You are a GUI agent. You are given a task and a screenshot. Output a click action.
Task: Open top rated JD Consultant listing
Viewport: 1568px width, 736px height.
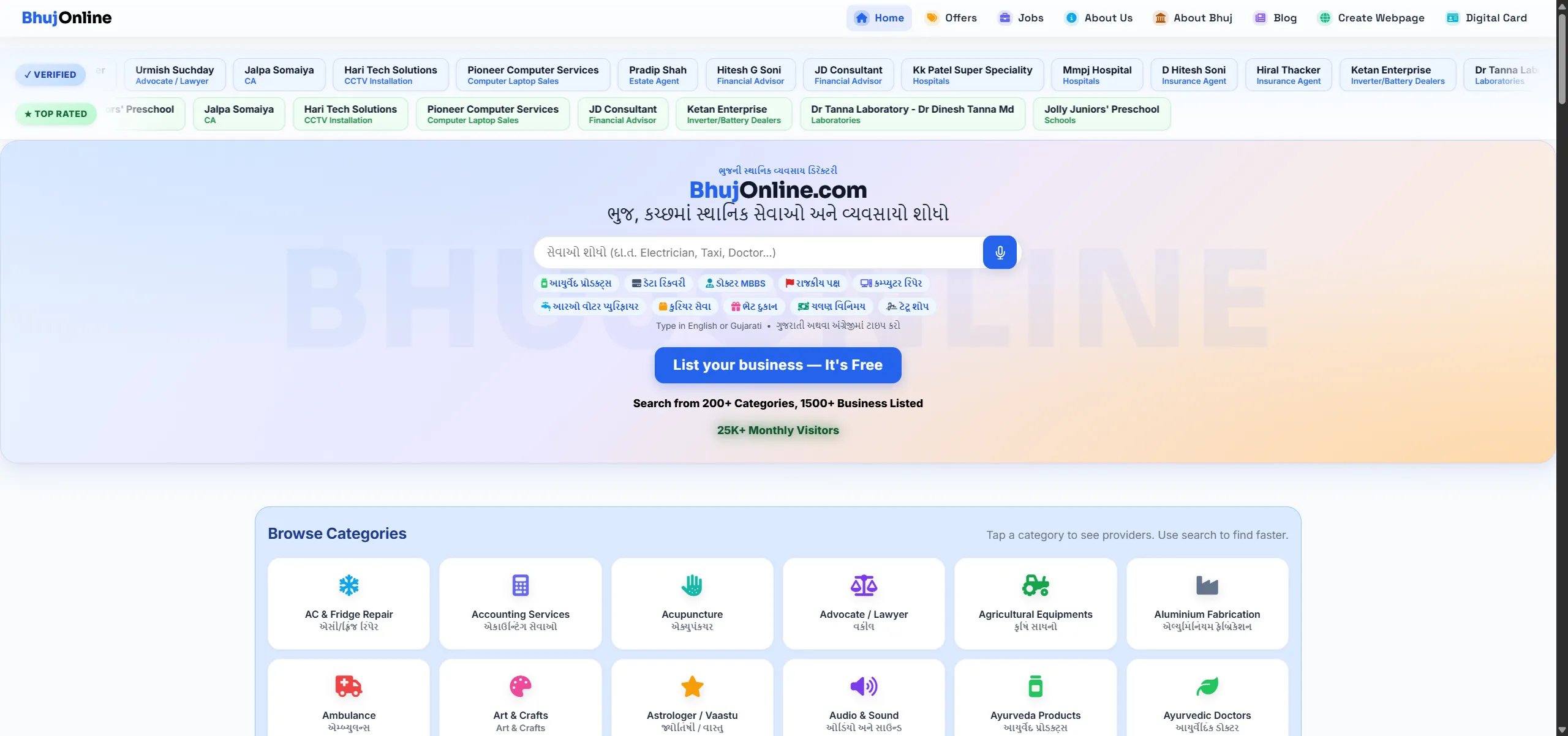click(622, 114)
